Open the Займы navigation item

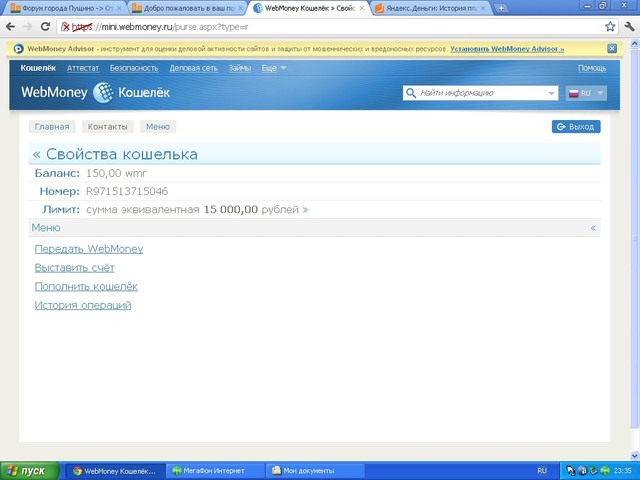click(240, 68)
